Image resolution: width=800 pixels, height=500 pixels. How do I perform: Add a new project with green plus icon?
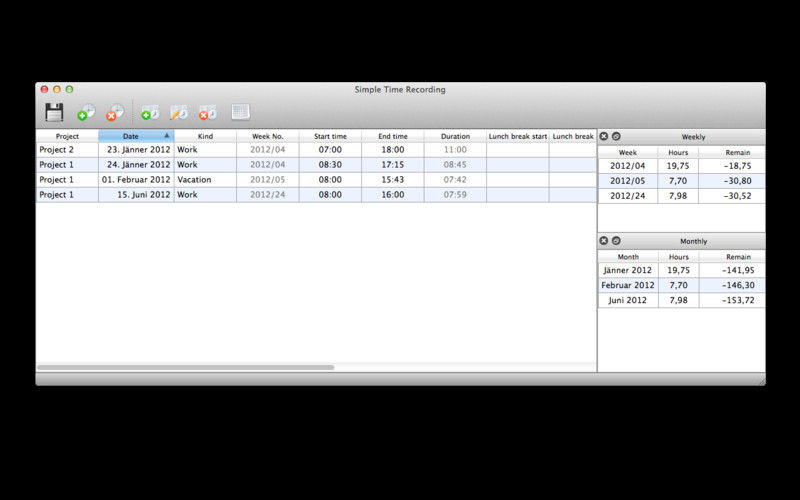point(86,112)
